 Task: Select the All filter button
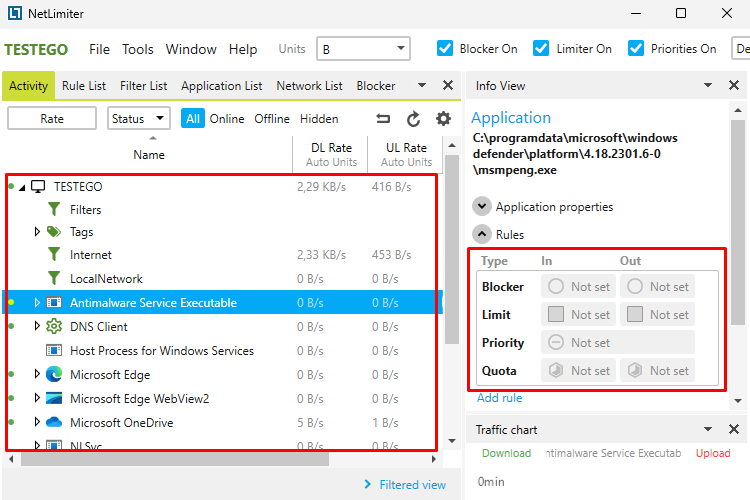pyautogui.click(x=193, y=118)
